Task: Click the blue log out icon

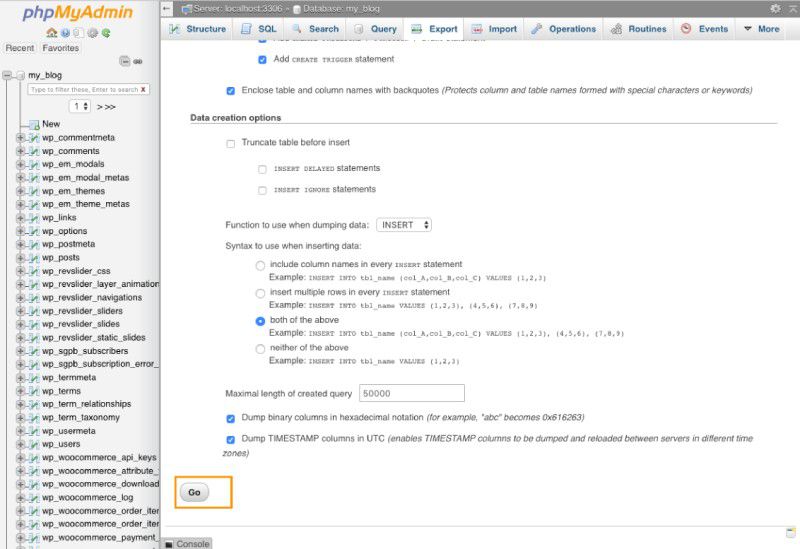Action: 65,33
